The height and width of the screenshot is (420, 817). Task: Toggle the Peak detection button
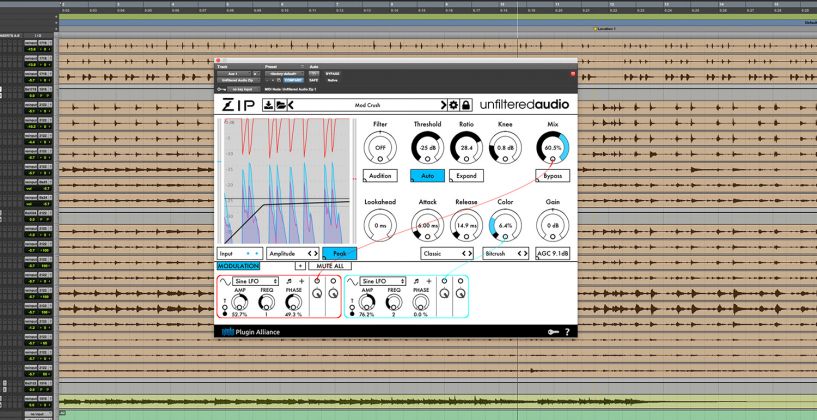[x=340, y=253]
